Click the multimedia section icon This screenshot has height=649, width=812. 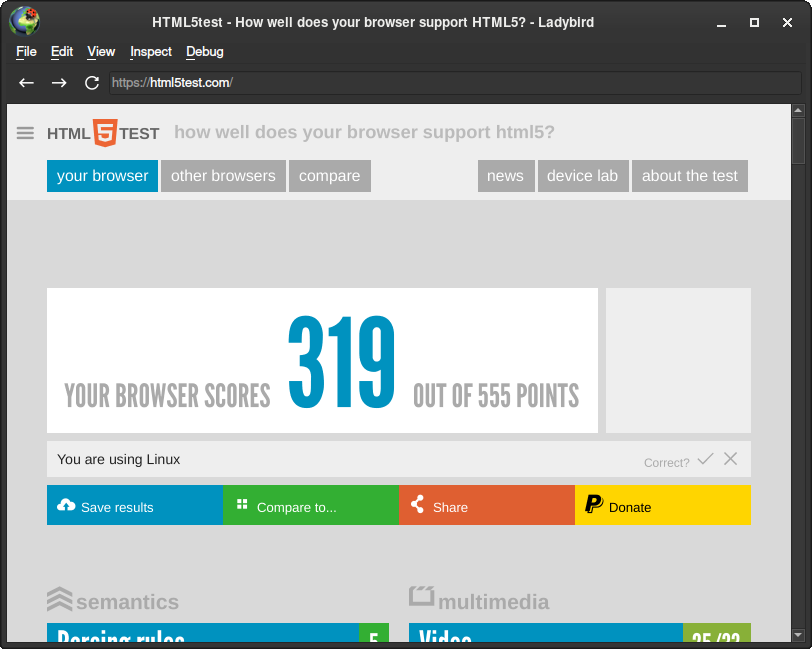click(422, 596)
